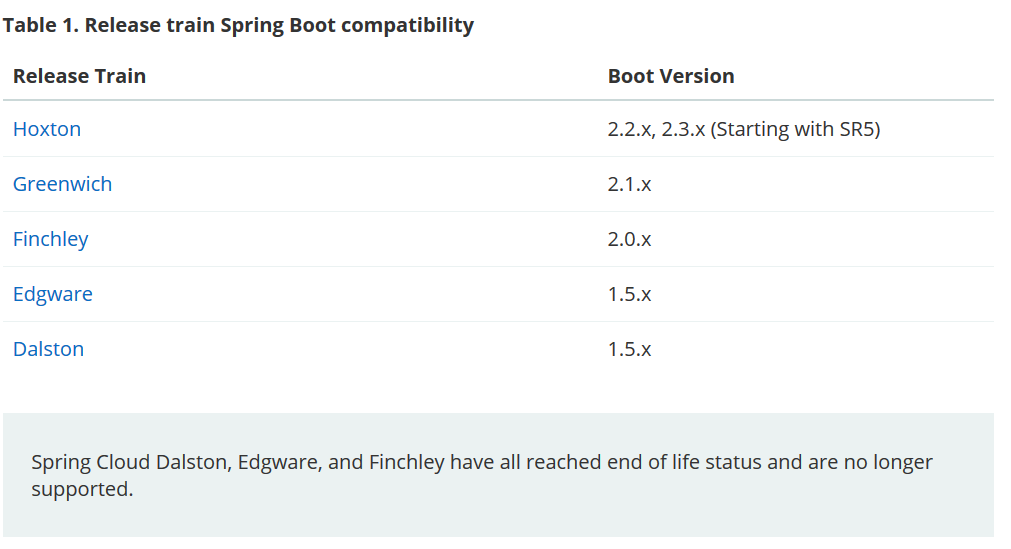The width and height of the screenshot is (1011, 549).
Task: Click "(Starting with SR5)" in the Hoxton row
Action: 795,129
